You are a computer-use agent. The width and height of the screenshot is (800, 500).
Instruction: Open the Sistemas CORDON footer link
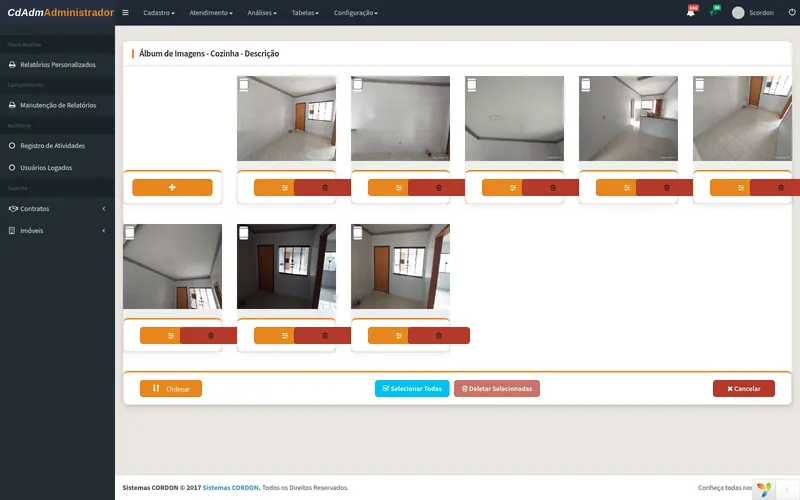pos(231,488)
